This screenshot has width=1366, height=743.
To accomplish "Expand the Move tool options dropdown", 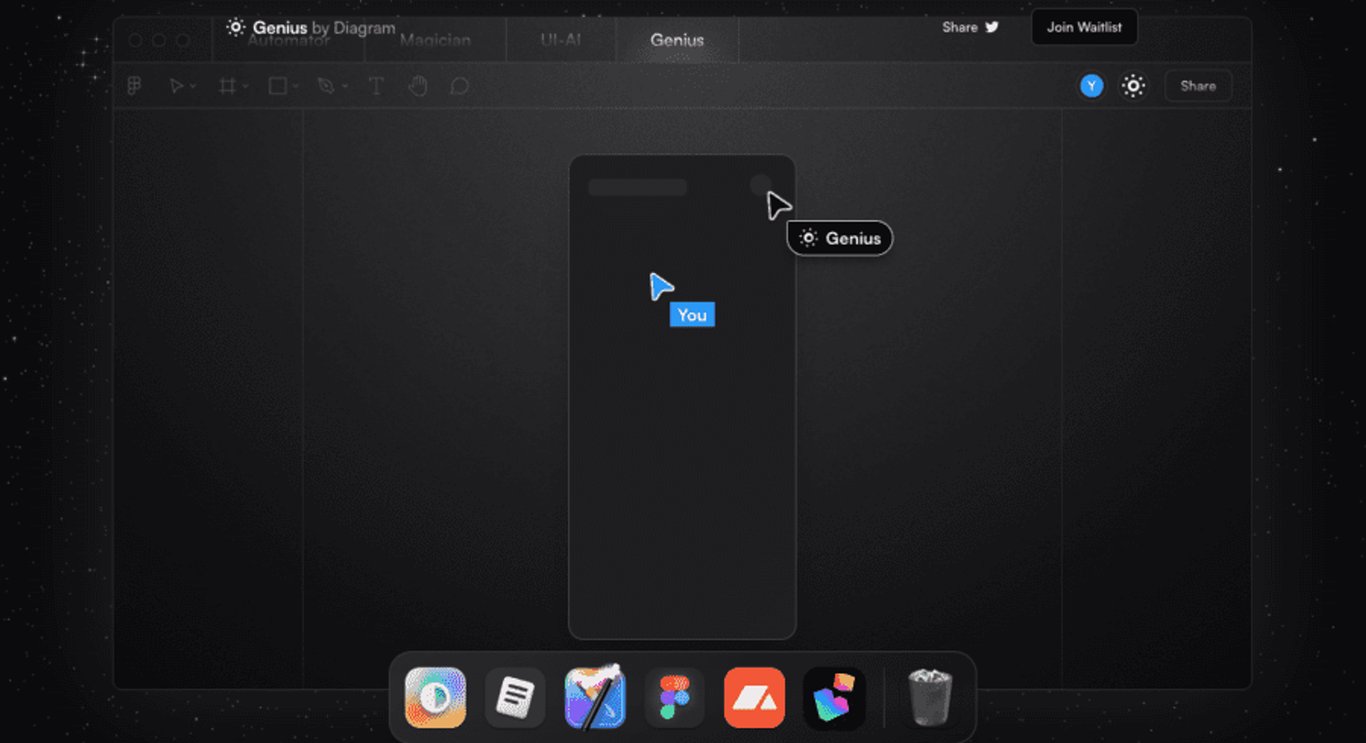I will [192, 86].
